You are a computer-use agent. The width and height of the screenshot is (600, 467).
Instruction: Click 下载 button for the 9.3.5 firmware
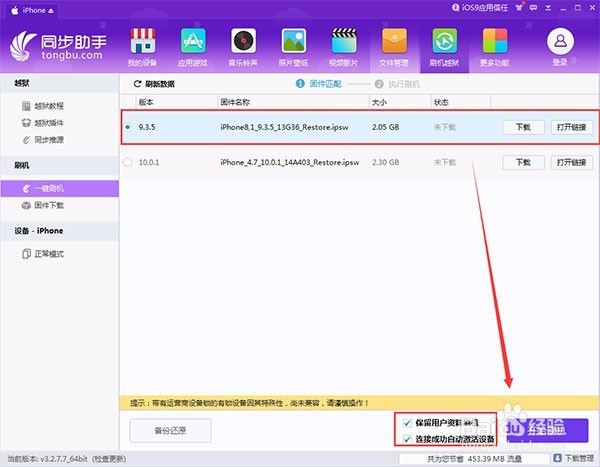(523, 127)
